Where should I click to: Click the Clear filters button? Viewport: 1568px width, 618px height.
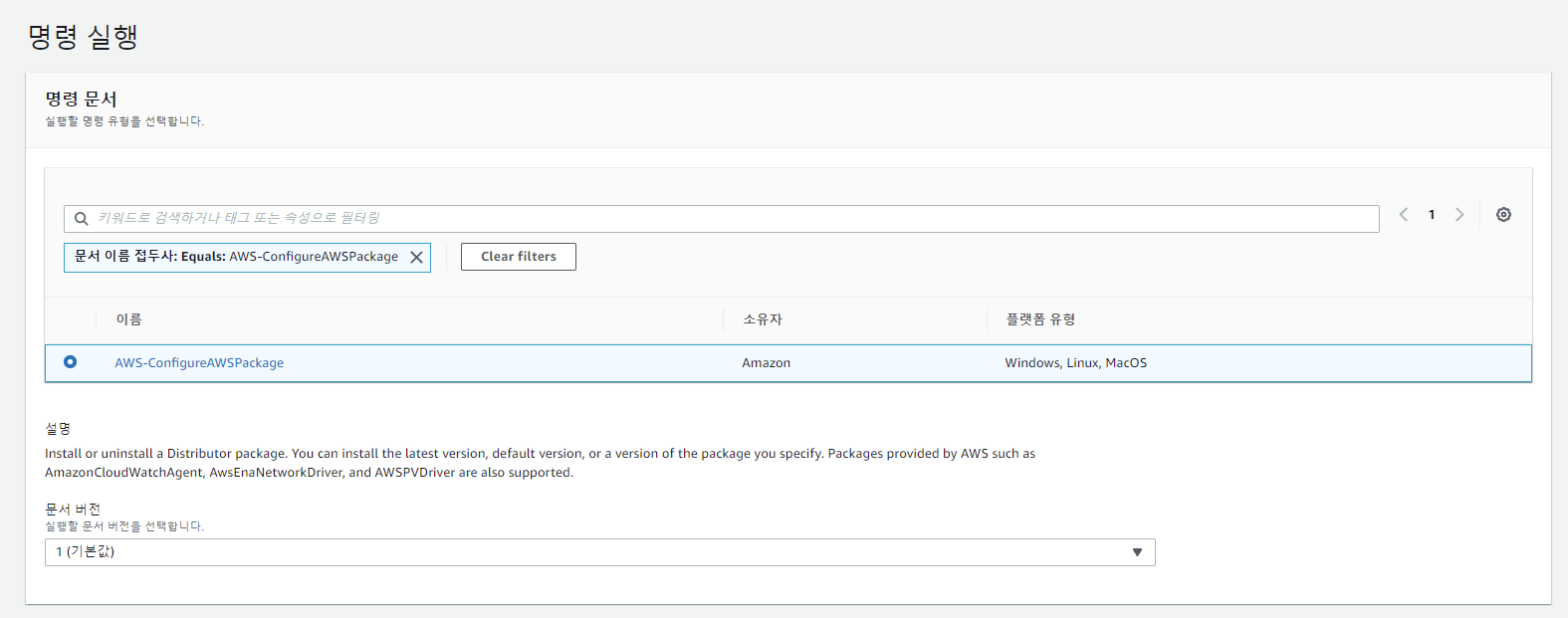pyautogui.click(x=519, y=257)
